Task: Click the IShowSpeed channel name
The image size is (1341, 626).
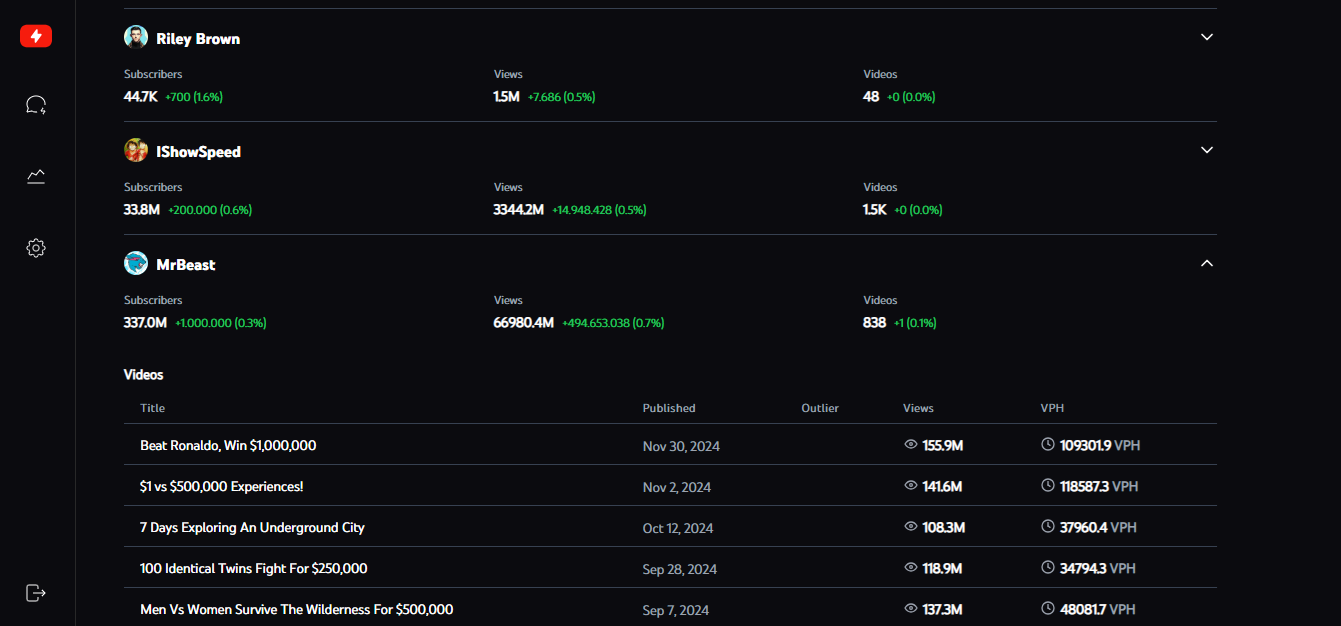Action: (199, 152)
